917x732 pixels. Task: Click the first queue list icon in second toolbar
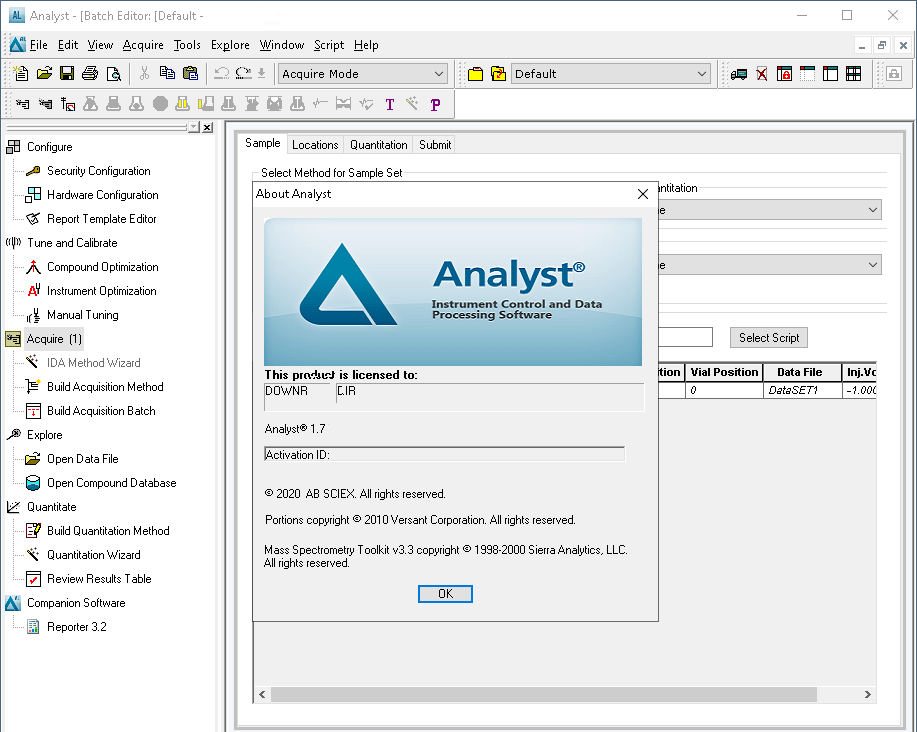pyautogui.click(x=22, y=104)
